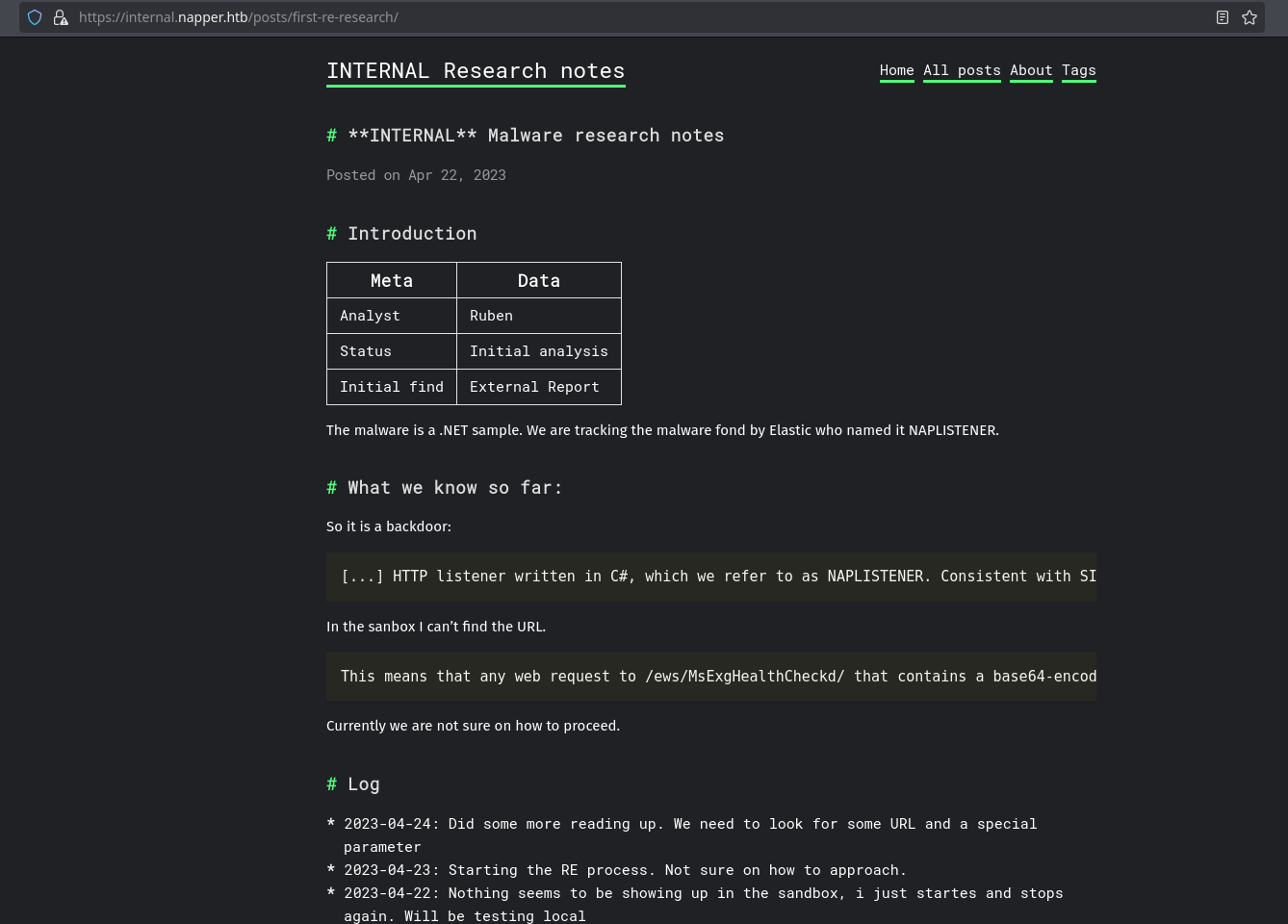Bookmark this page with the star icon

1249,17
